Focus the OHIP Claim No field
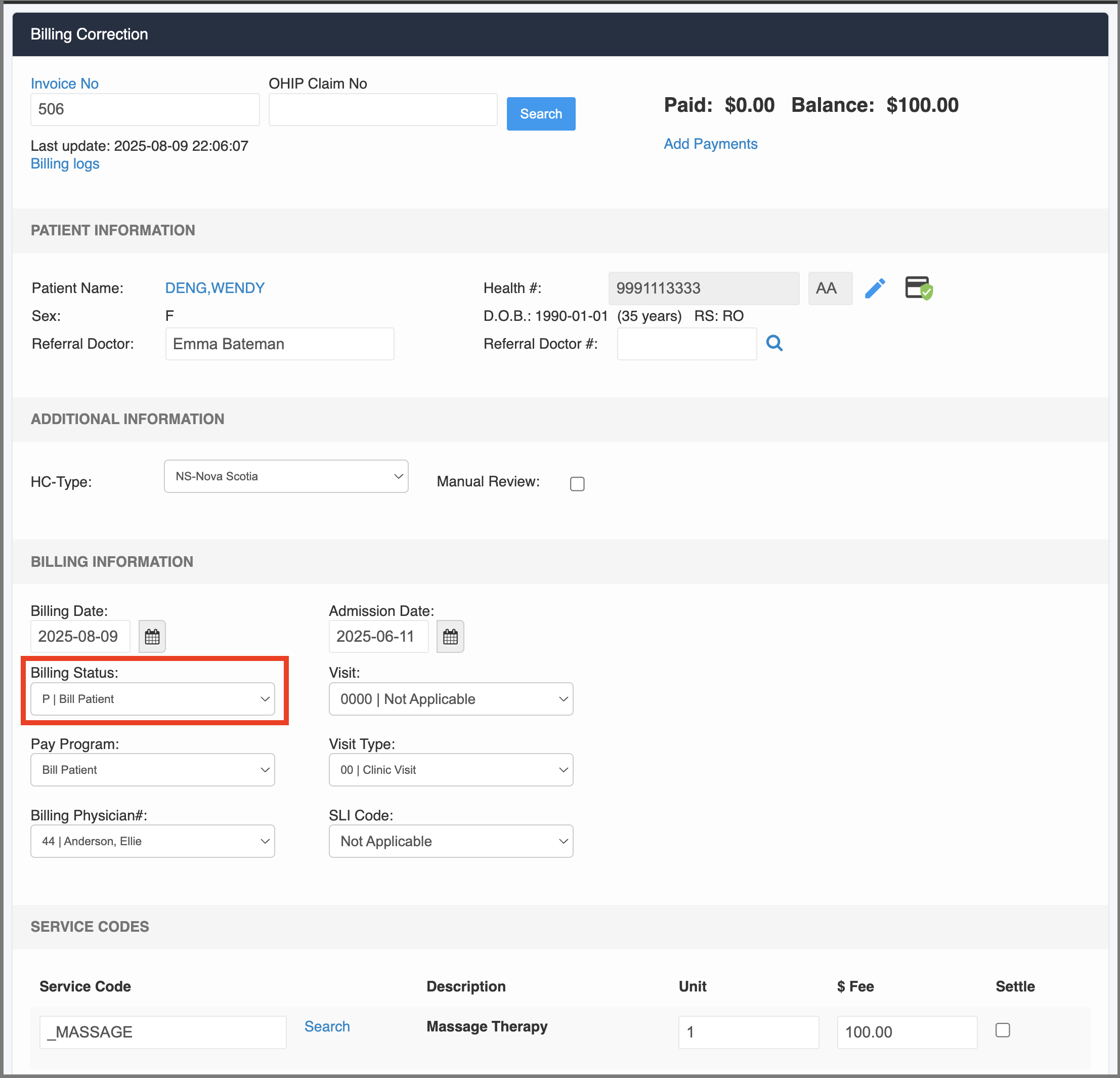The height and width of the screenshot is (1078, 1120). point(383,109)
